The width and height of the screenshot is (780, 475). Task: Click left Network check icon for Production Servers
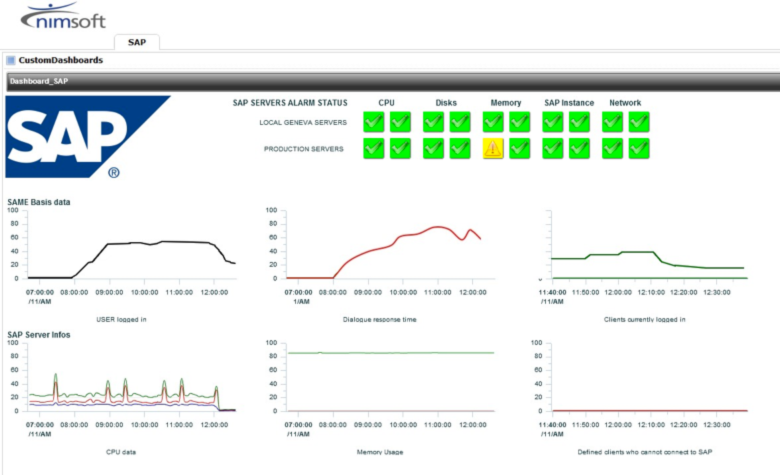(x=612, y=148)
